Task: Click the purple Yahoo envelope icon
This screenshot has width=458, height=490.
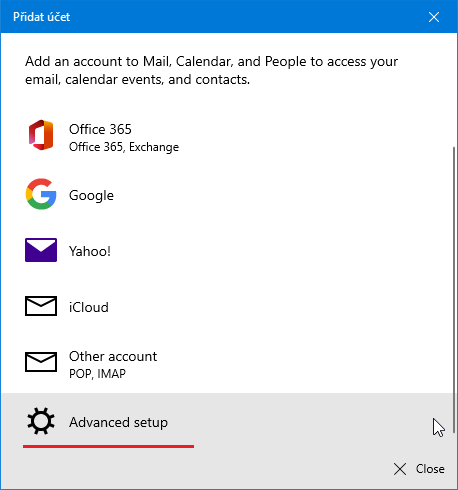Action: pyautogui.click(x=41, y=250)
